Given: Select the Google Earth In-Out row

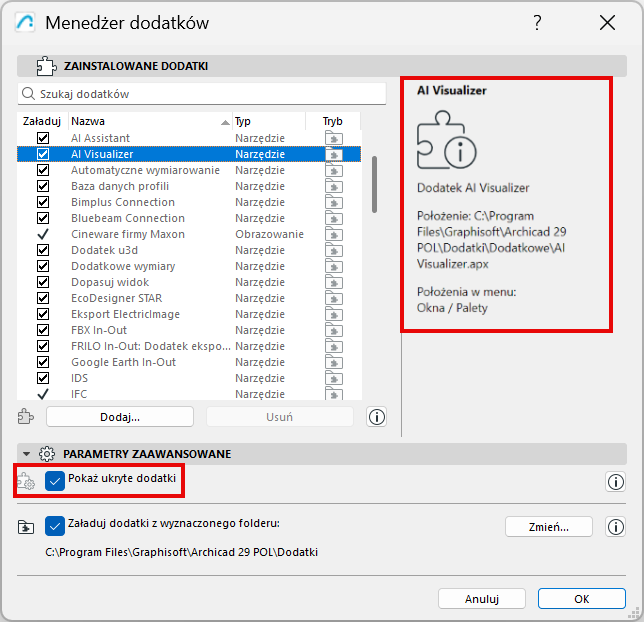Looking at the screenshot, I should (189, 362).
